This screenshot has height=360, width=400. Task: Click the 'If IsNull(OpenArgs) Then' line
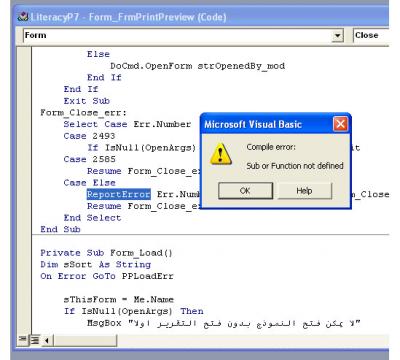(x=134, y=311)
